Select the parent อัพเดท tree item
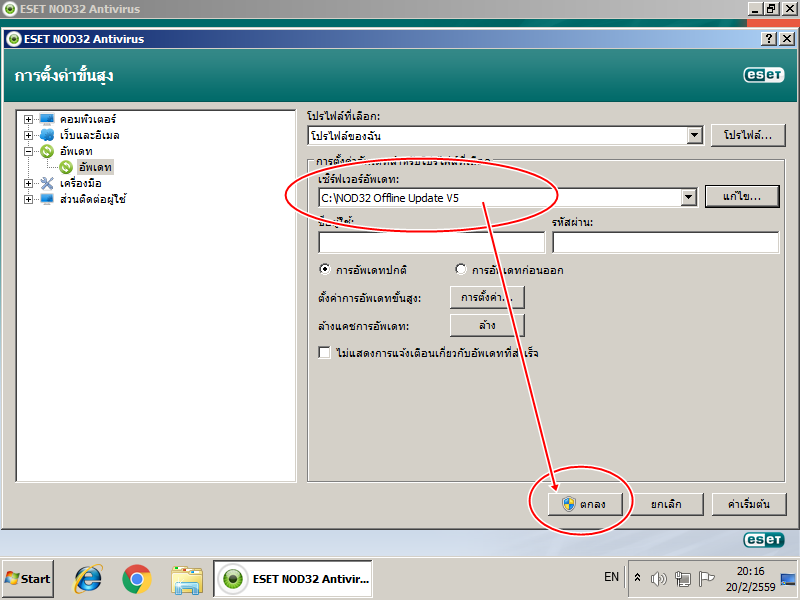The image size is (800, 600). [x=76, y=151]
